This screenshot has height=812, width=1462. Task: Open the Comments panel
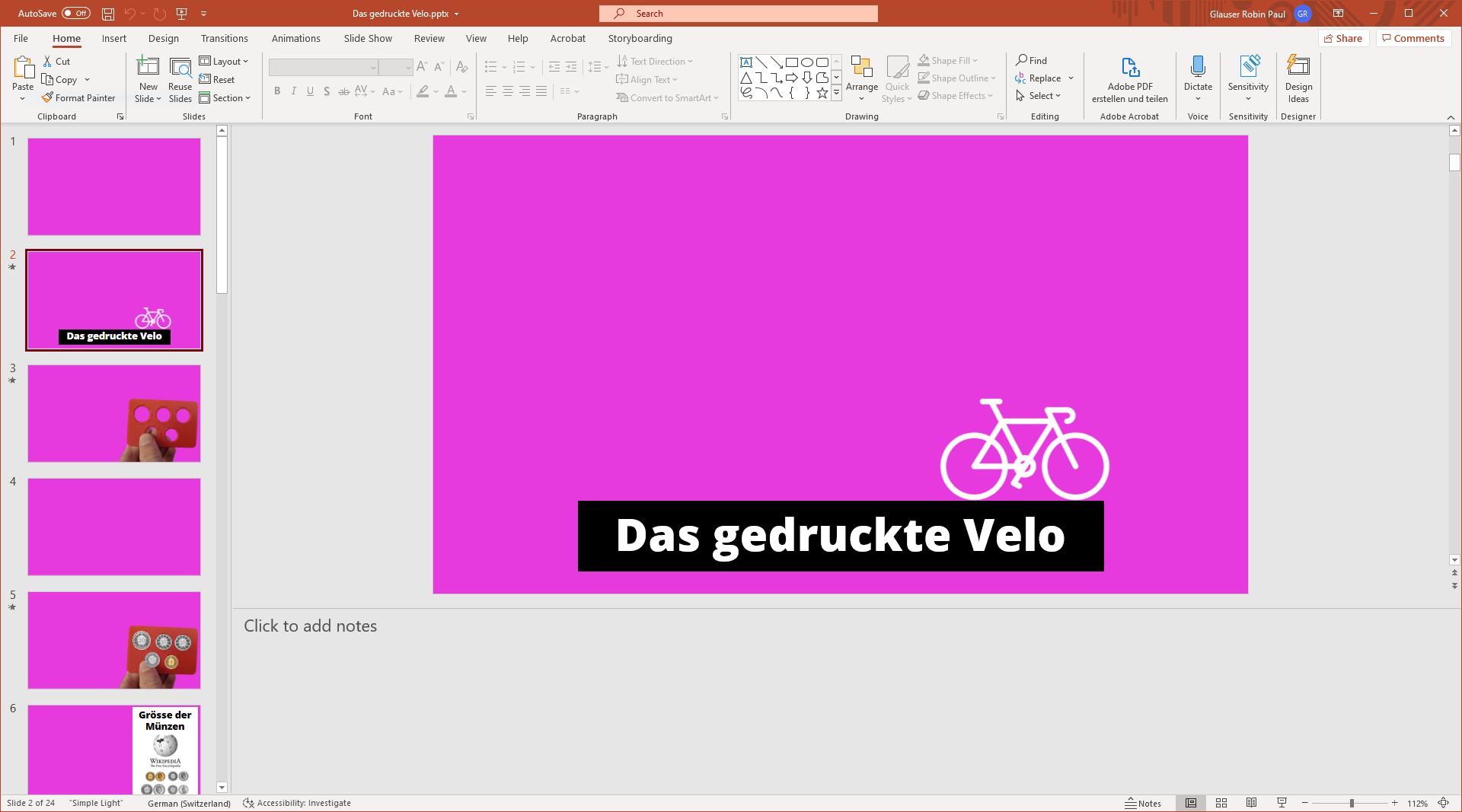click(x=1413, y=38)
